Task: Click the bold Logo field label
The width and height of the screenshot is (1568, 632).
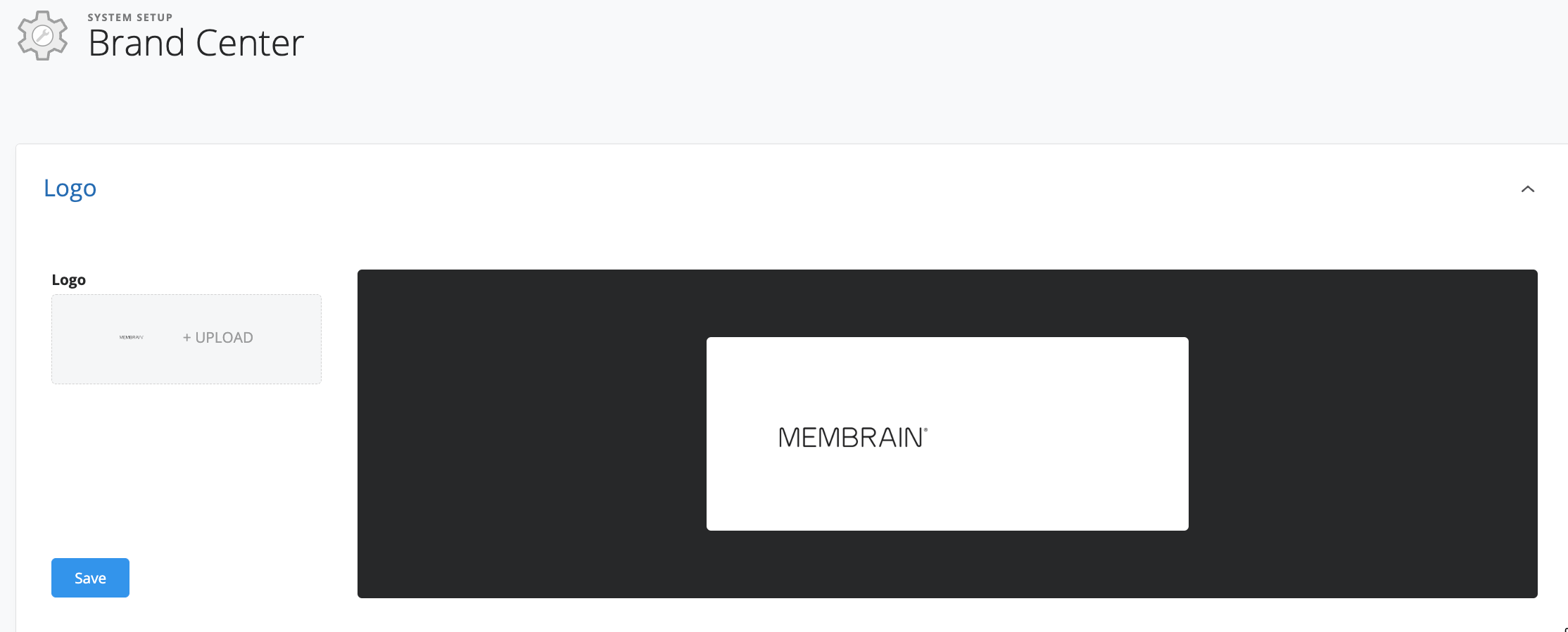Action: point(69,280)
